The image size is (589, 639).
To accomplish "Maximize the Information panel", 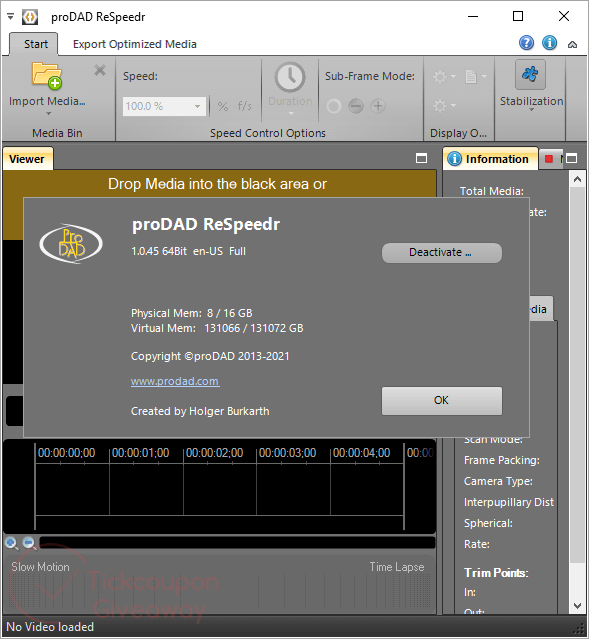I will (571, 158).
